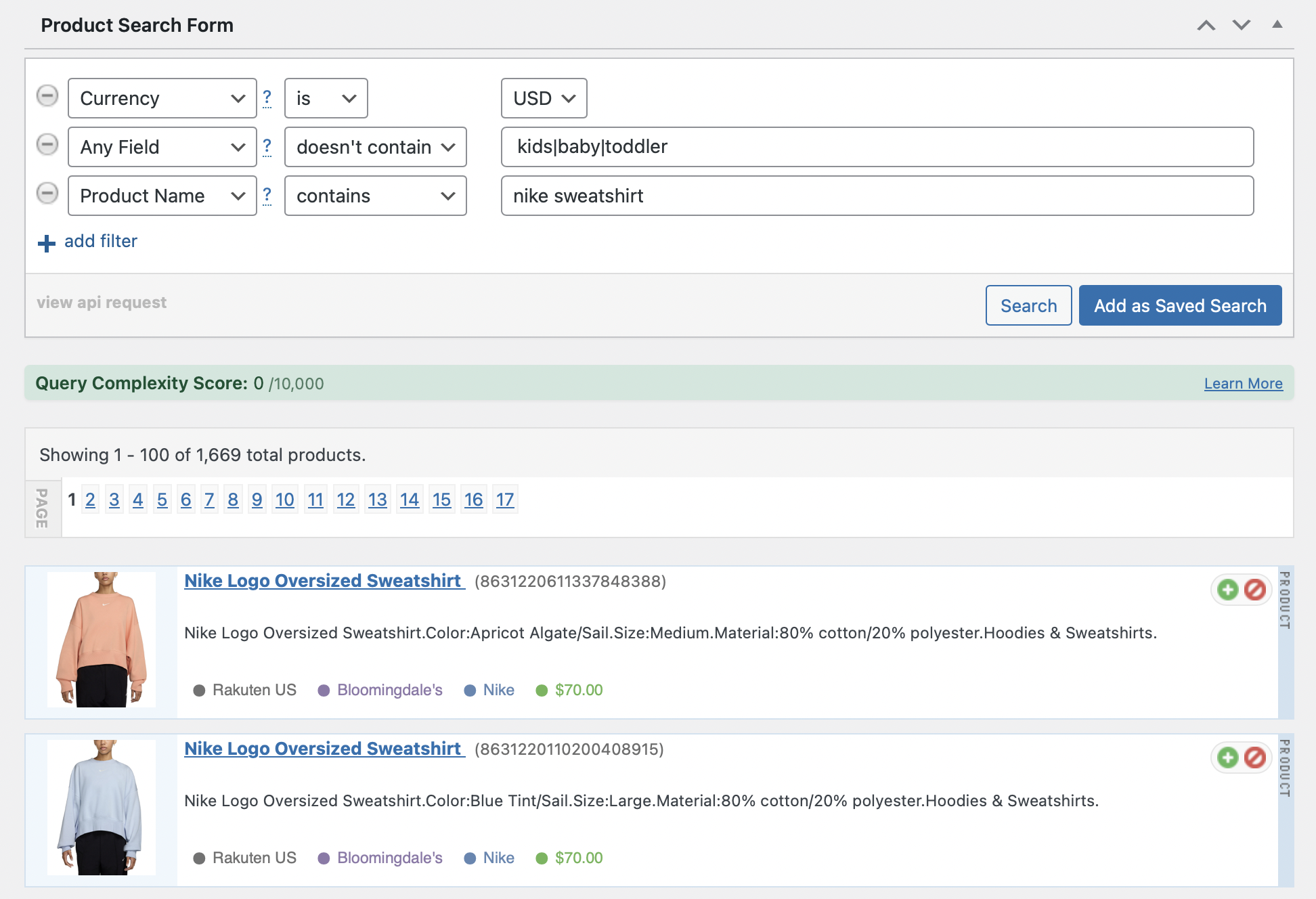Block the Apricot sweatshirt product using red icon
Viewport: 1316px width, 899px height.
point(1255,590)
